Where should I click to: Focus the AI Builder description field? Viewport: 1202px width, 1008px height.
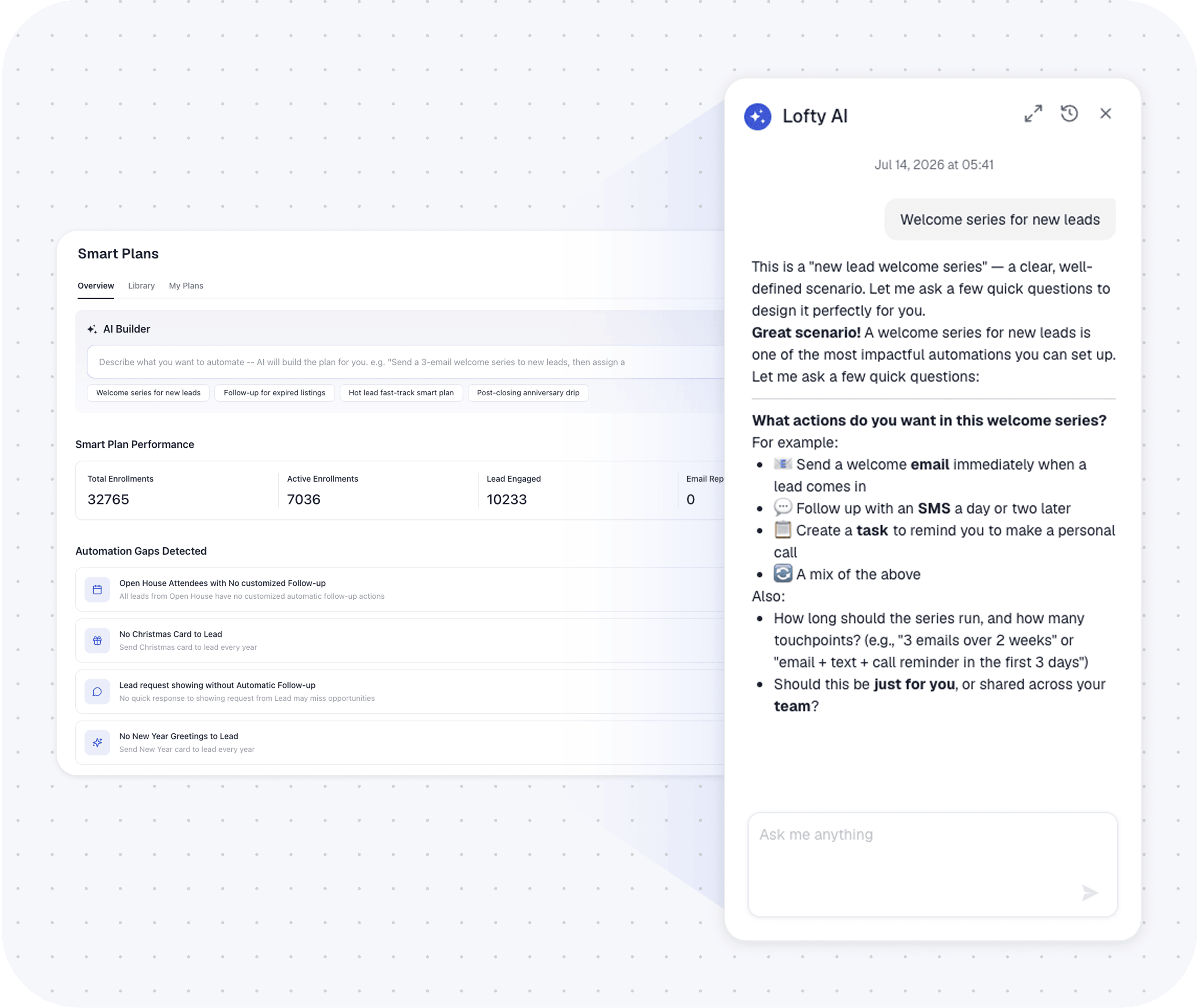point(405,362)
